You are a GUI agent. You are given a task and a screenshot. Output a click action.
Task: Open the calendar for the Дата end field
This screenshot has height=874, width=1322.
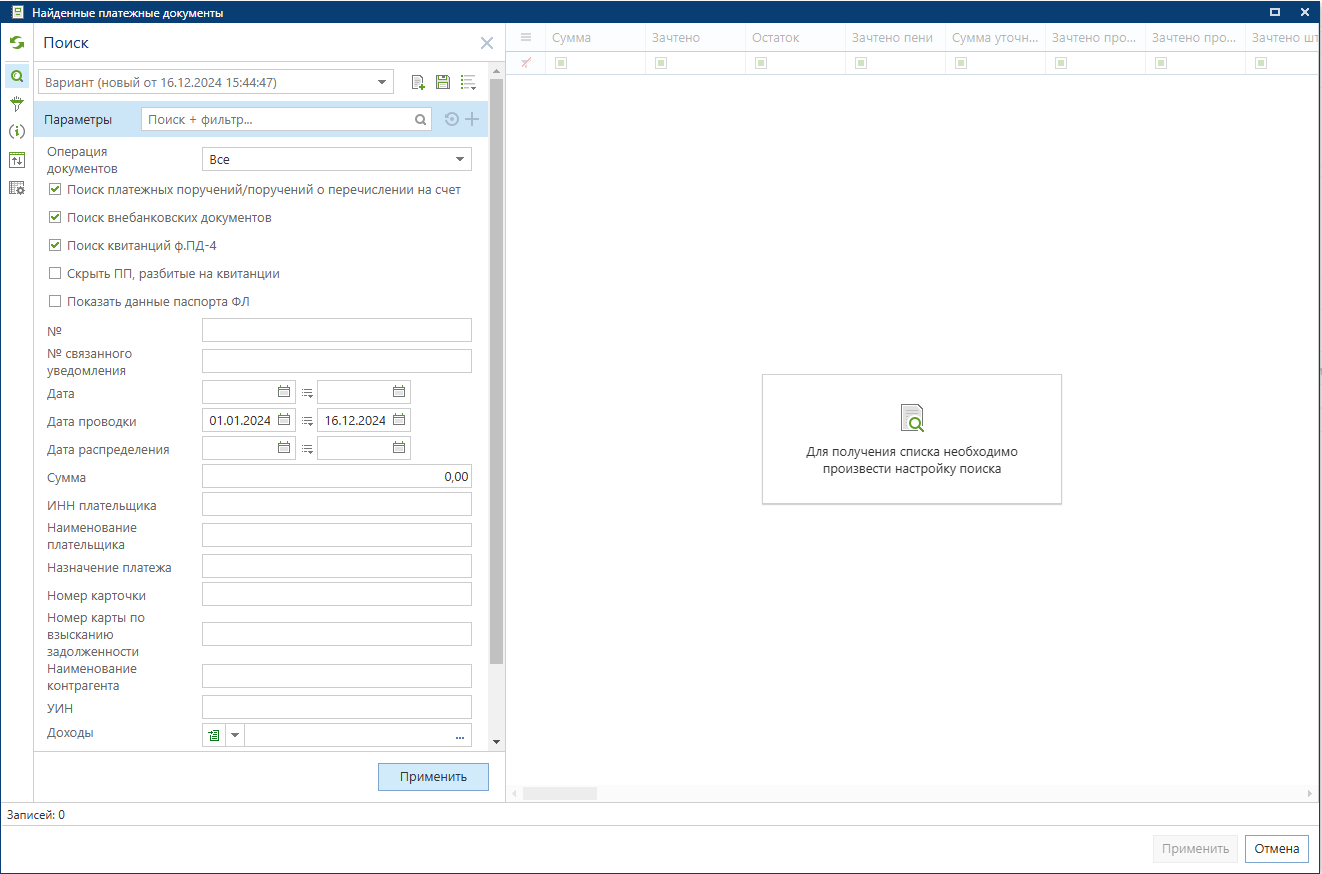click(x=399, y=392)
